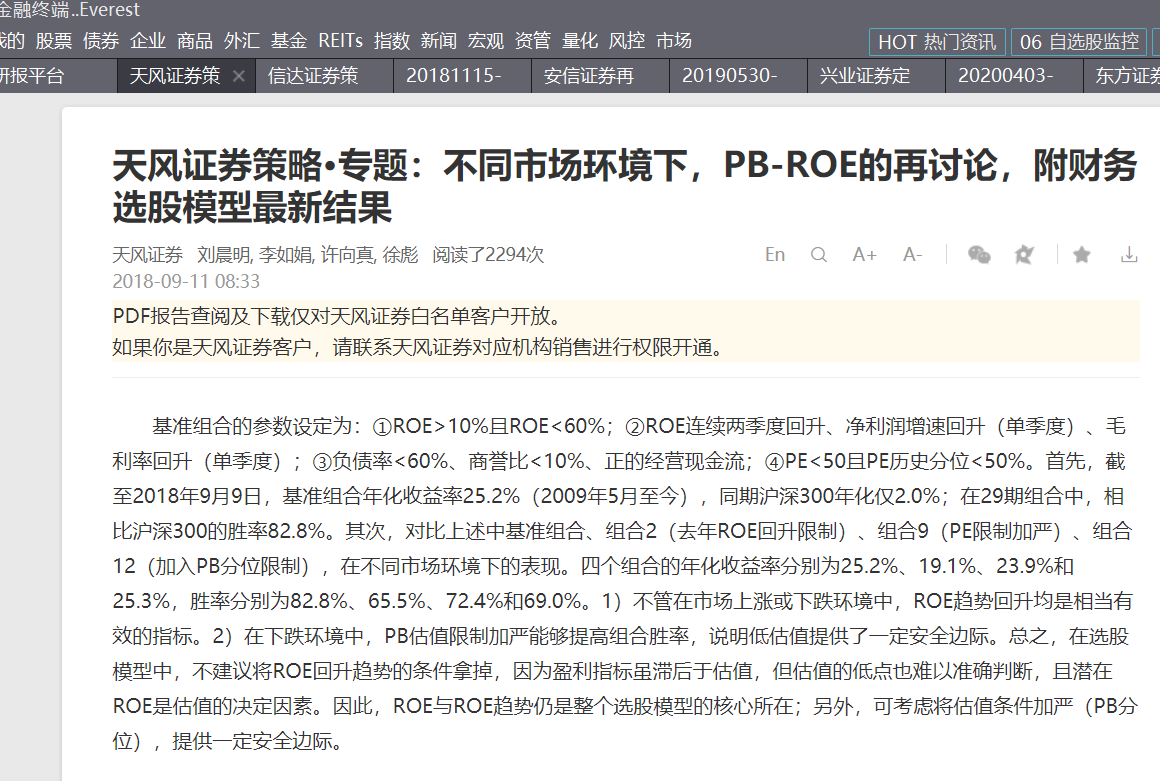Viewport: 1160px width, 781px height.
Task: Star the article with the favorite icon
Action: click(x=1081, y=256)
